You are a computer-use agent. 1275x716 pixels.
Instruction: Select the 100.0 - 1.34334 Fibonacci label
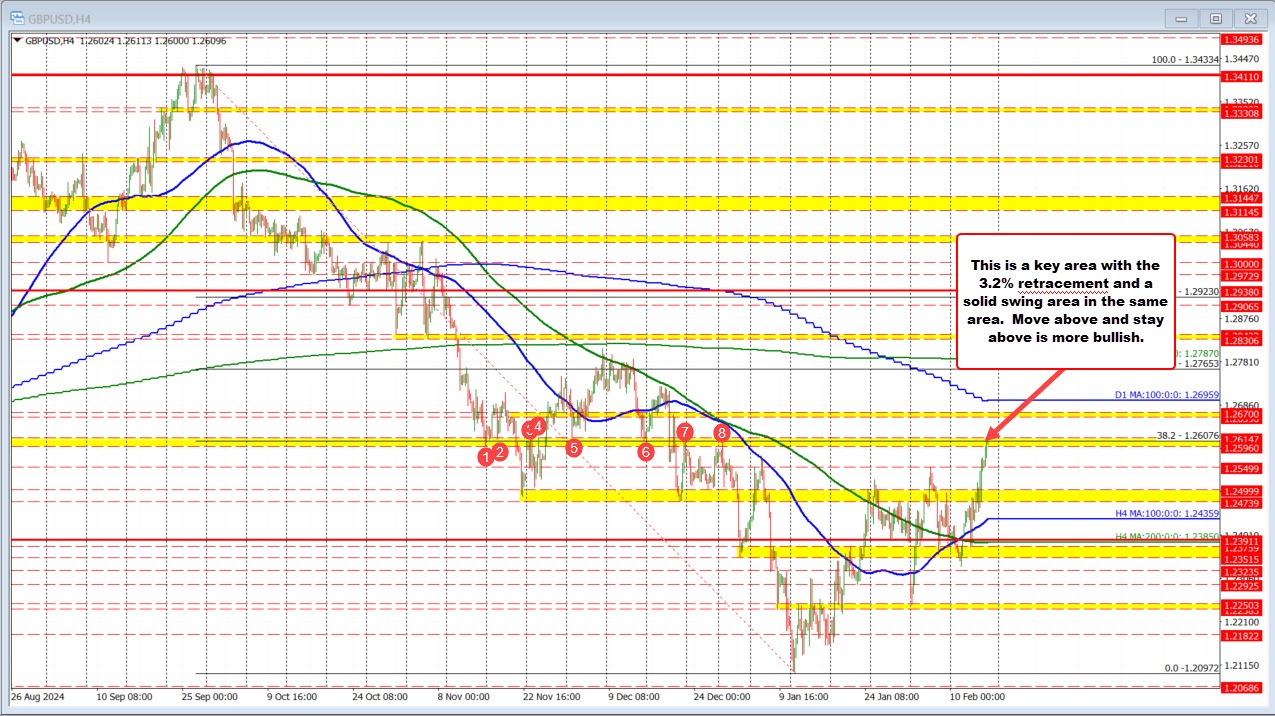click(1186, 59)
